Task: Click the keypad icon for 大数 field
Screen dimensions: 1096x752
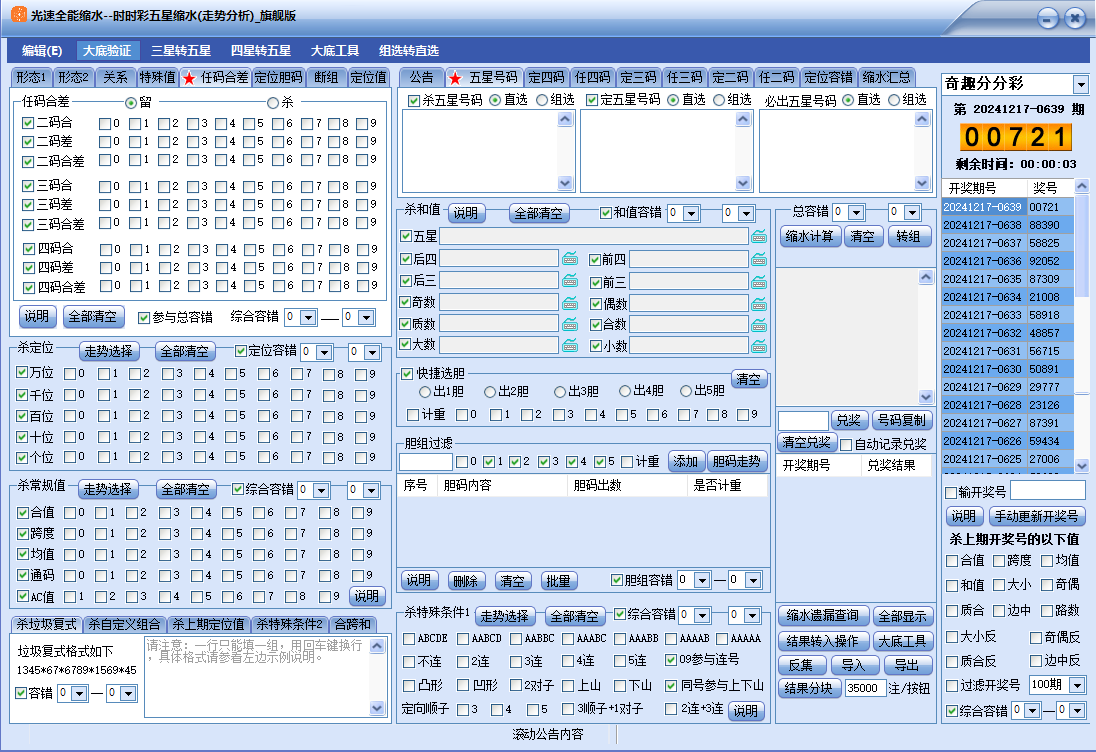Action: [x=570, y=346]
